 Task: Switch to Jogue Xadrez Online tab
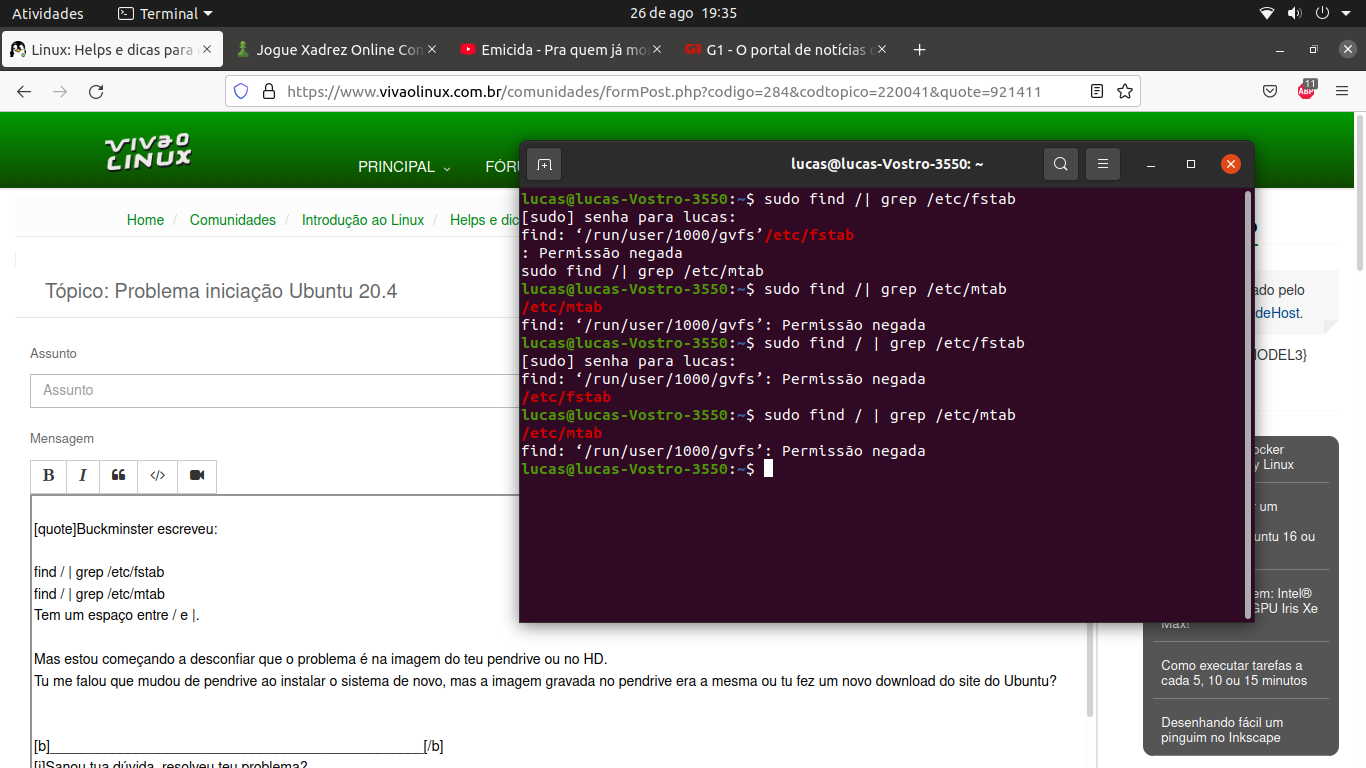(338, 49)
